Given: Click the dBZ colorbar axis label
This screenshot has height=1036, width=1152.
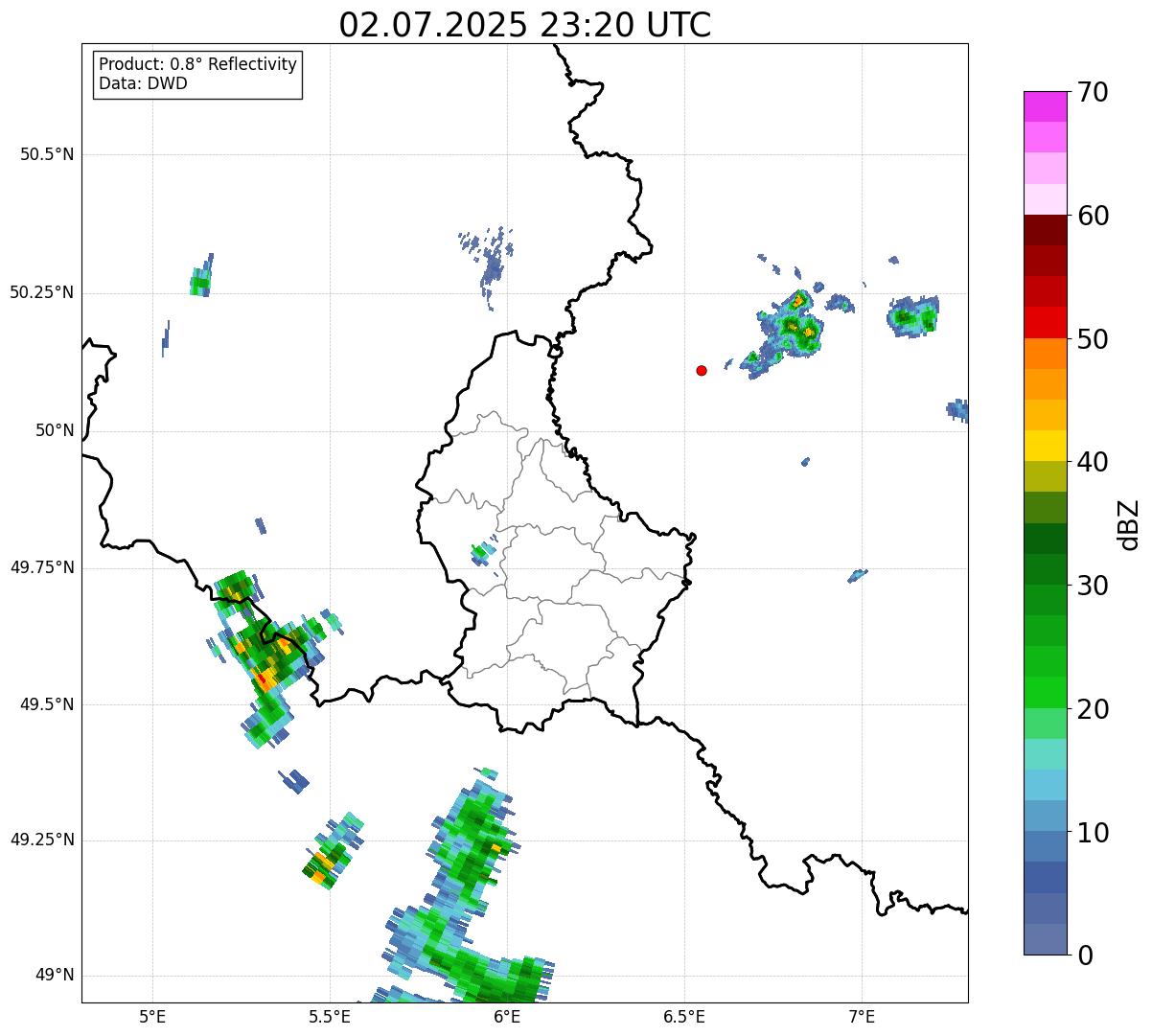Looking at the screenshot, I should (x=1129, y=524).
